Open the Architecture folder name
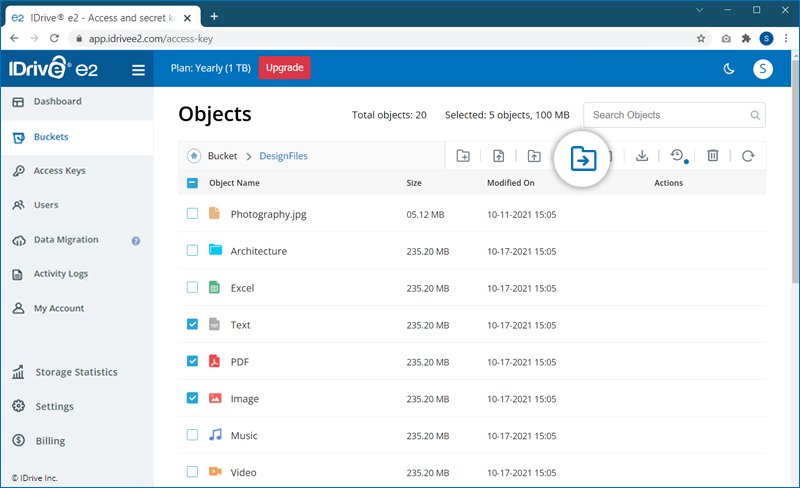This screenshot has width=800, height=488. pyautogui.click(x=259, y=251)
